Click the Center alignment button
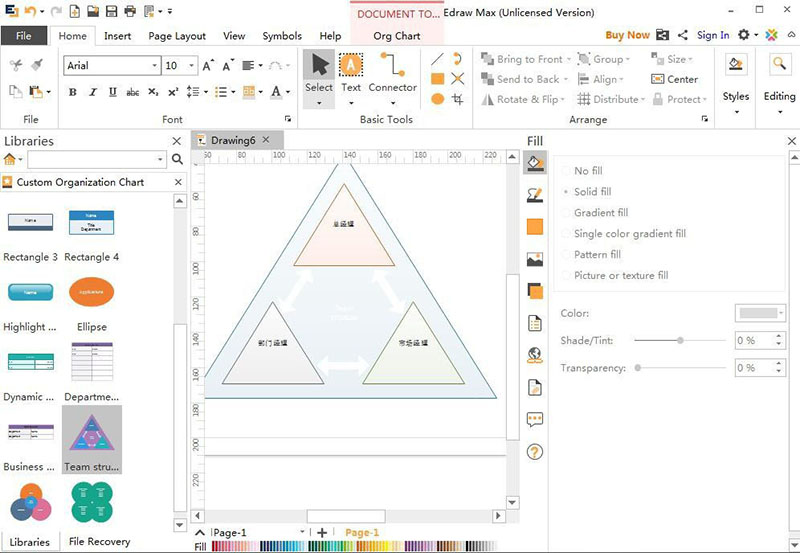This screenshot has width=800, height=553. coord(675,79)
